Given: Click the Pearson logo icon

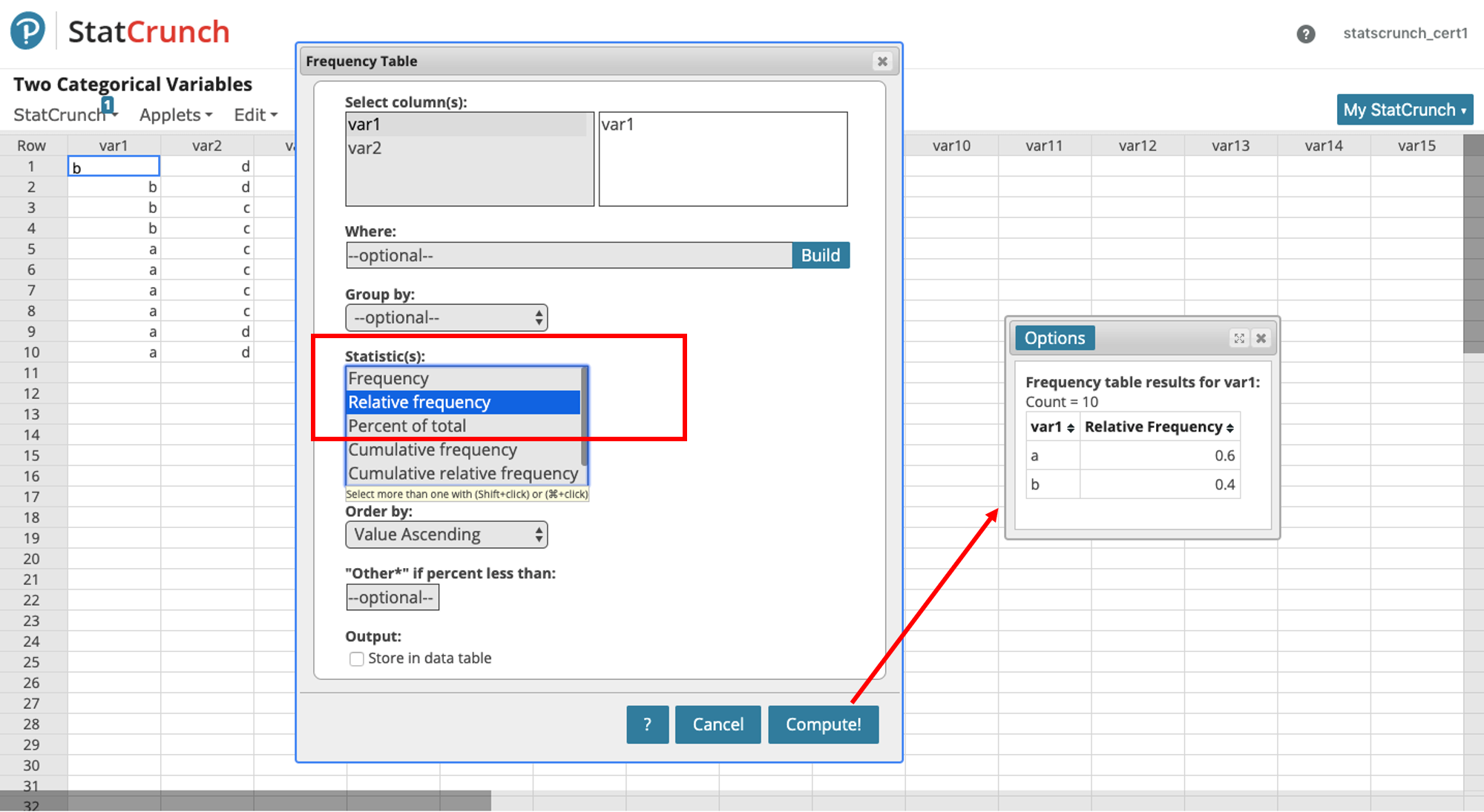Looking at the screenshot, I should click(27, 31).
